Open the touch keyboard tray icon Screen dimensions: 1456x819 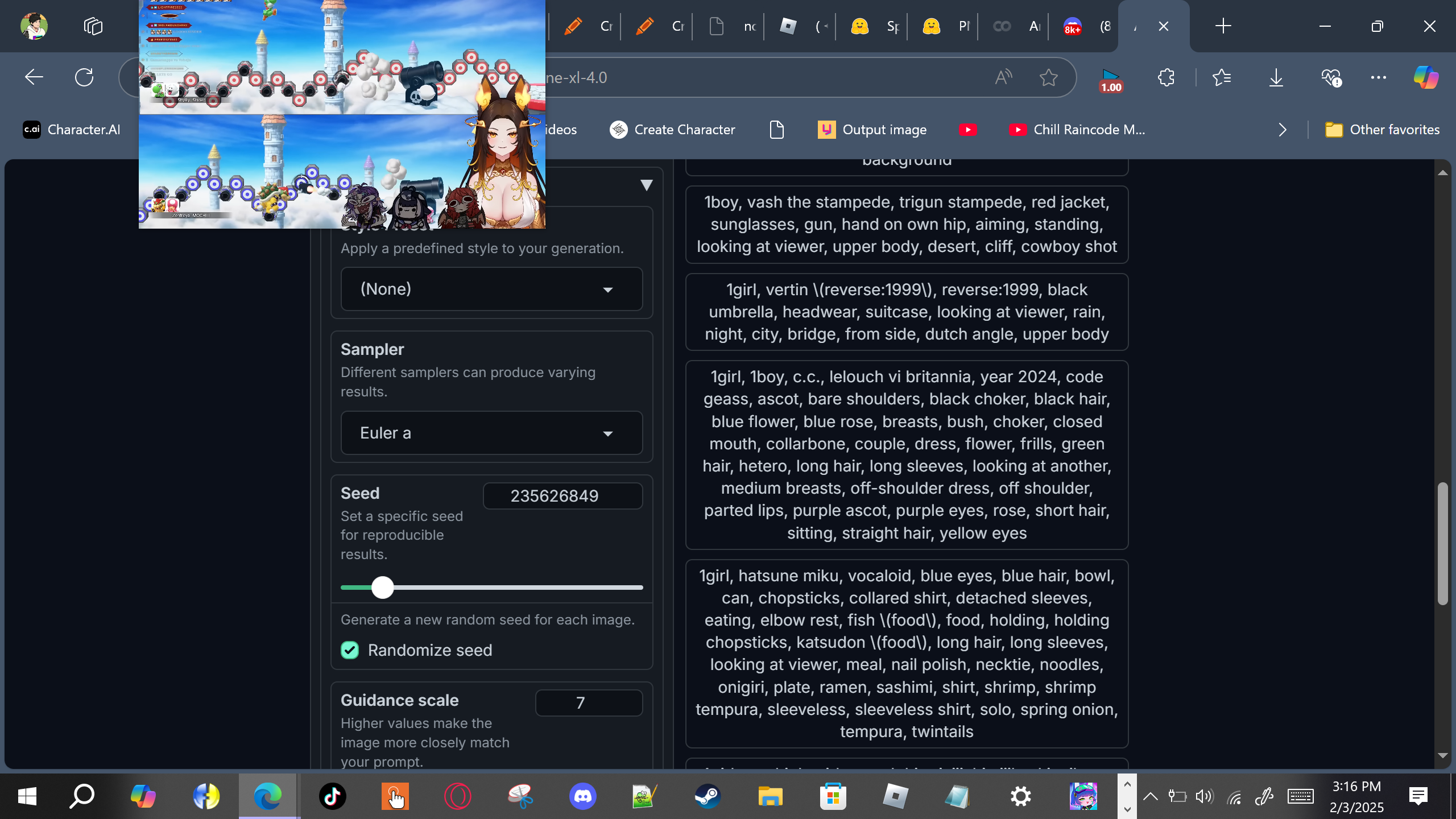[x=1301, y=796]
